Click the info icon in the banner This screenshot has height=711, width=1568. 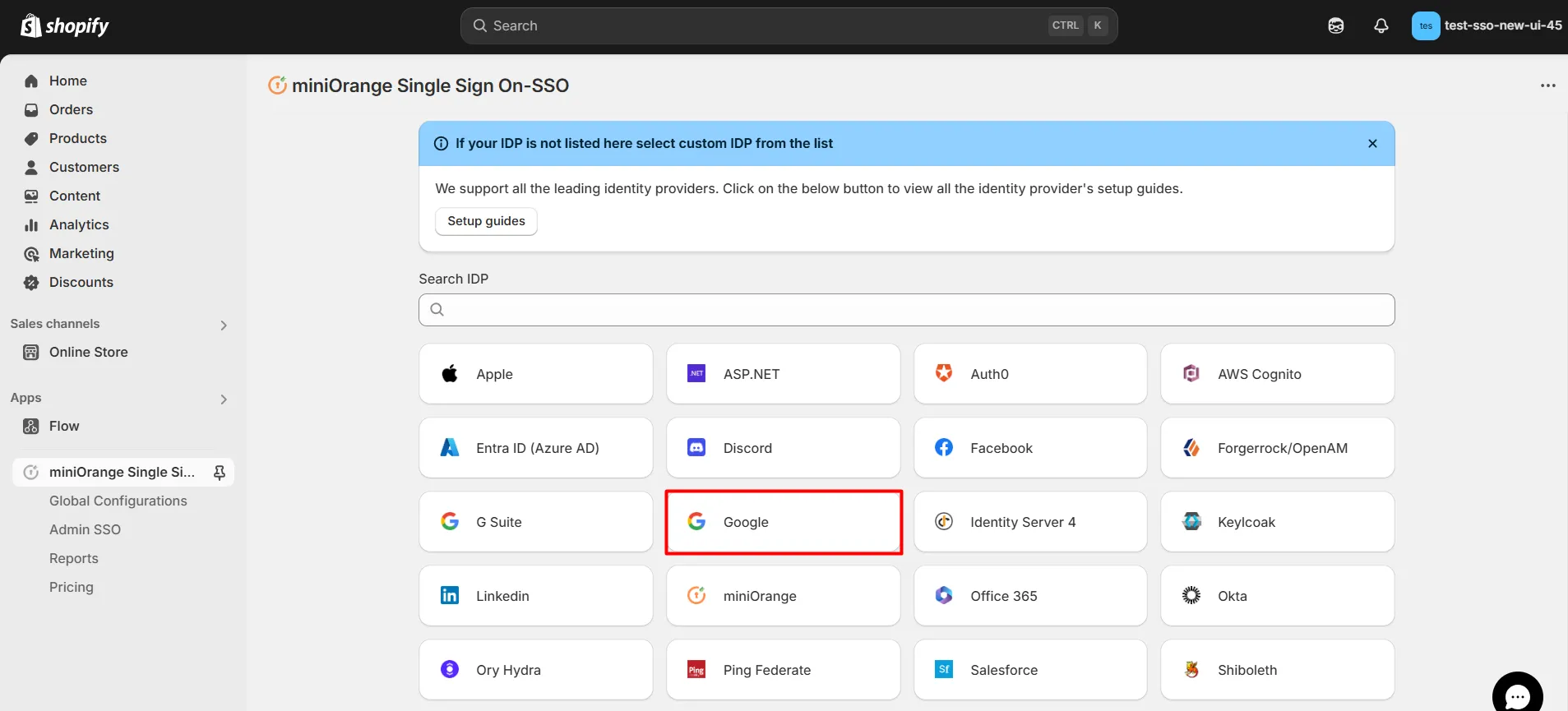441,143
